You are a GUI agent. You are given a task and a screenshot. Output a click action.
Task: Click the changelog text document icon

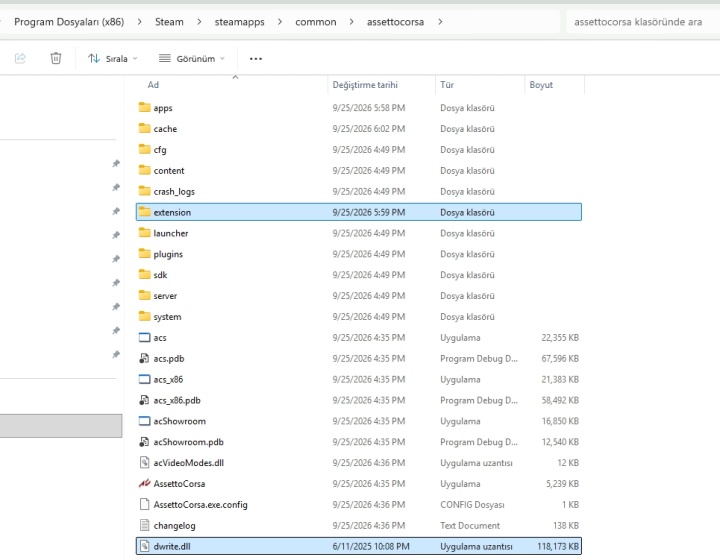[144, 525]
